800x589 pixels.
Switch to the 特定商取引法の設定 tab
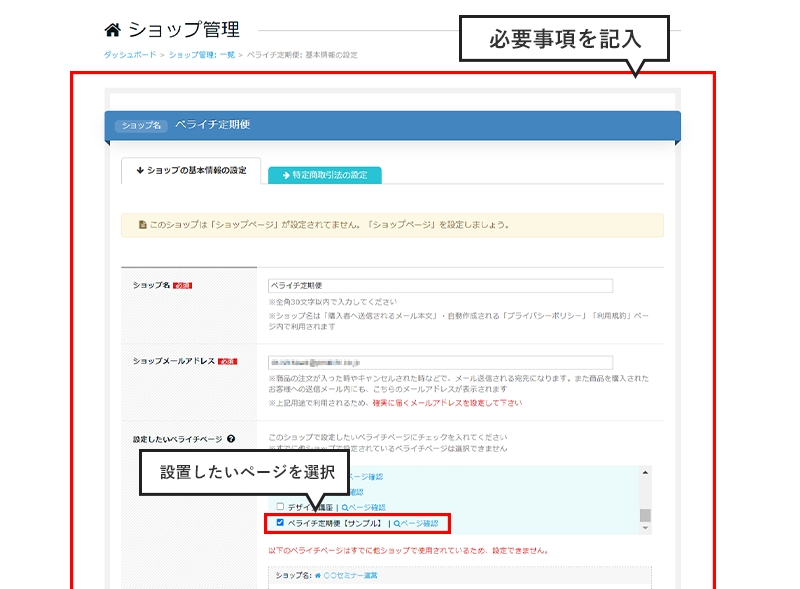pyautogui.click(x=324, y=175)
